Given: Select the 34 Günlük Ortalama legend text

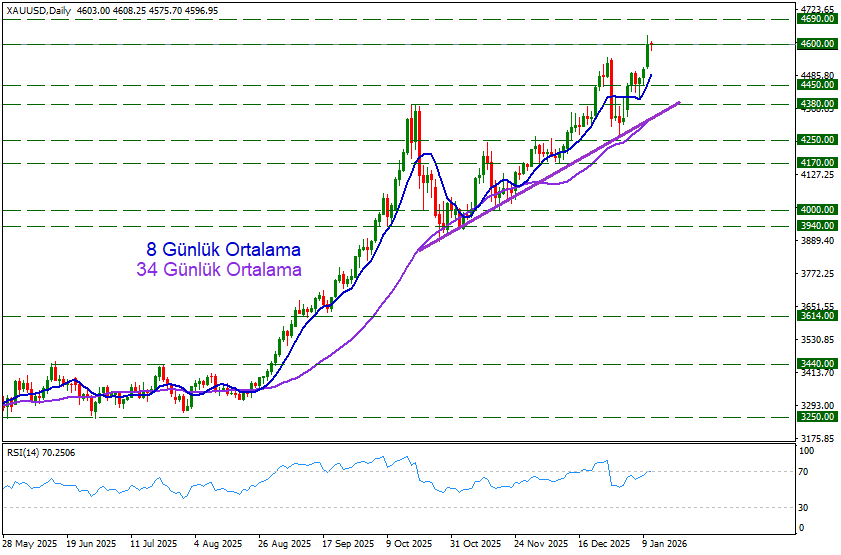Looking at the screenshot, I should click(x=219, y=269).
